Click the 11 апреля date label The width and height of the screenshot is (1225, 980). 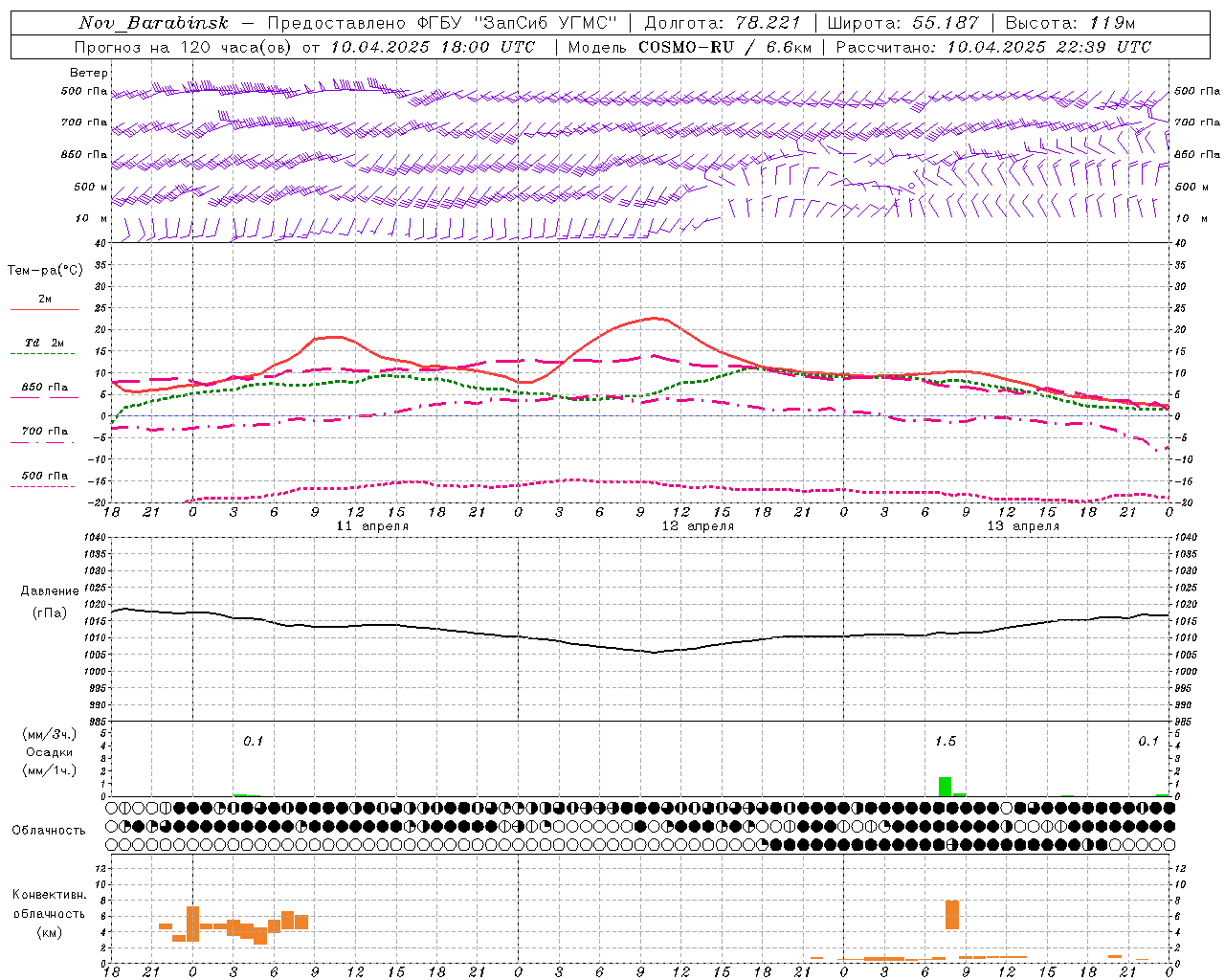(x=372, y=526)
